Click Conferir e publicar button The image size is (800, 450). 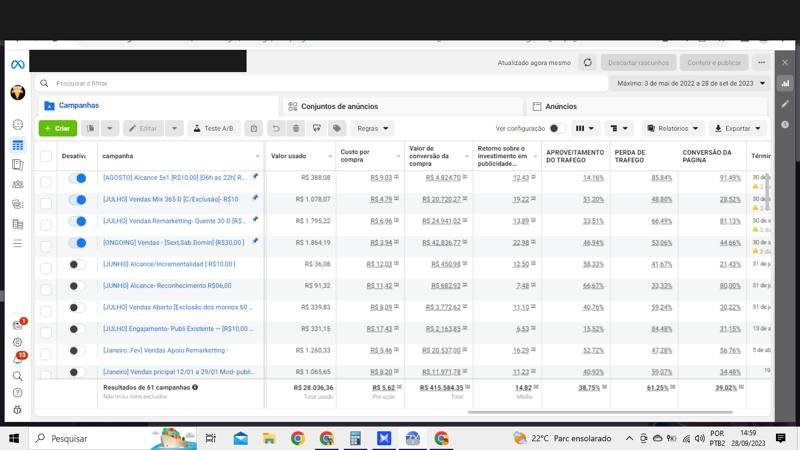pos(714,63)
